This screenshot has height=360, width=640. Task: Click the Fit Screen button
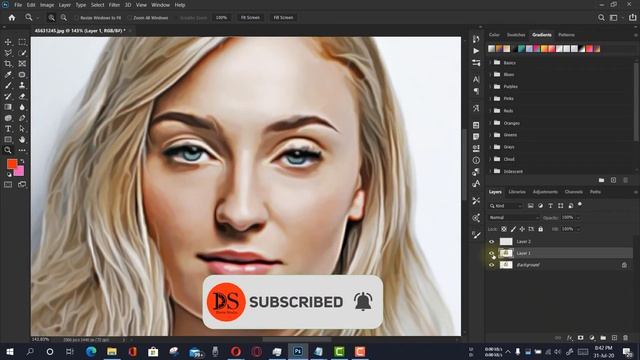coord(250,18)
